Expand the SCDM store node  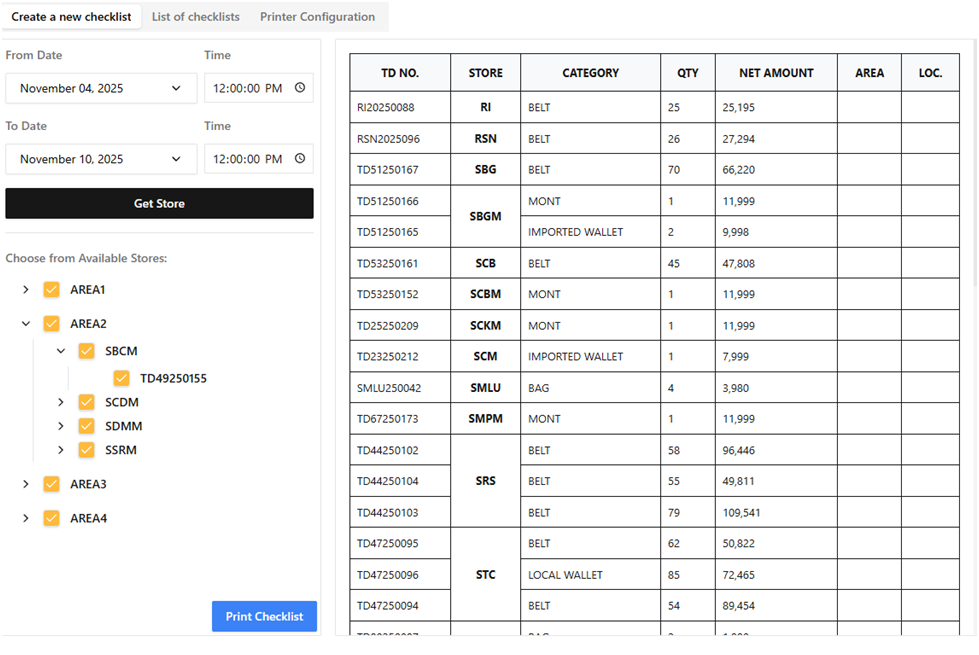tap(61, 402)
